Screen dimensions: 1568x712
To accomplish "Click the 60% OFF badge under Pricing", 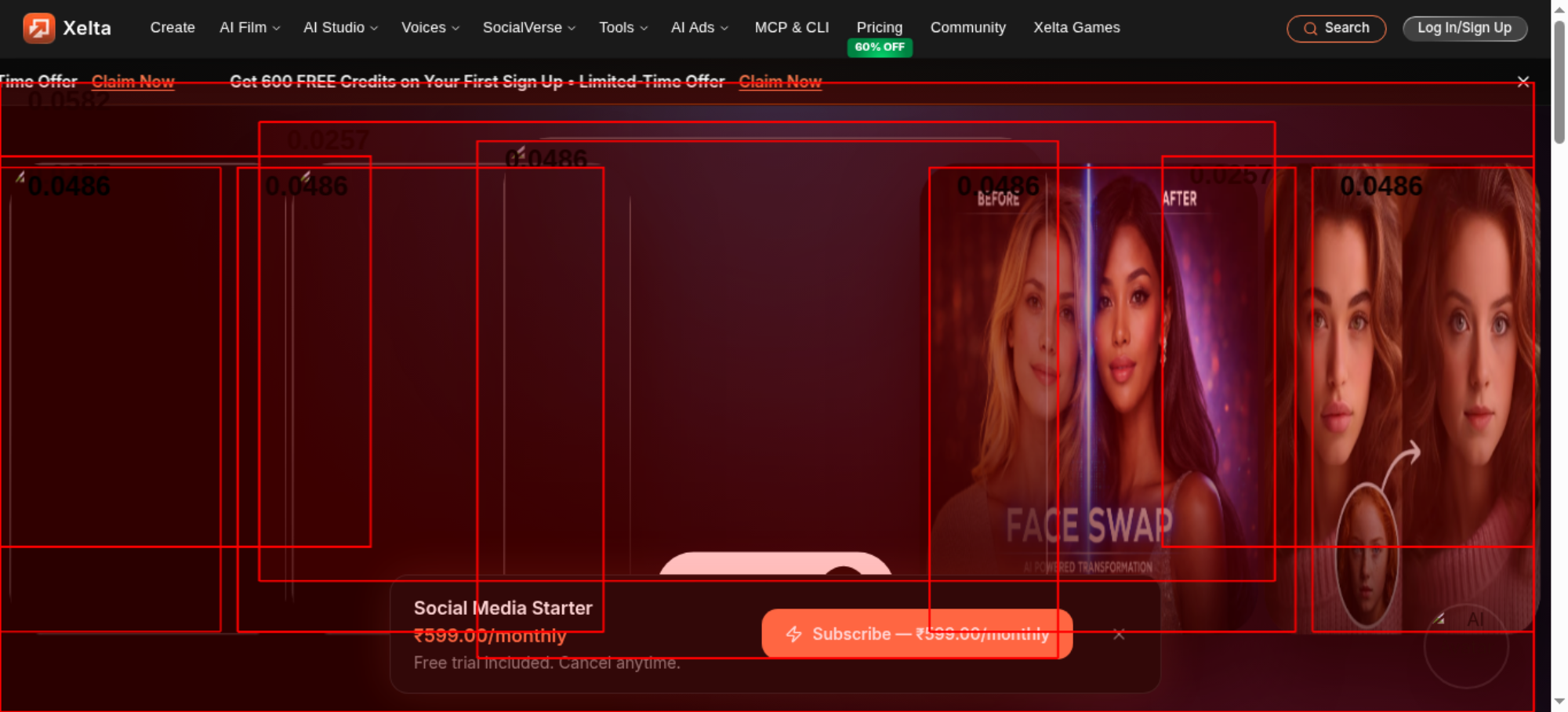I will tap(880, 47).
